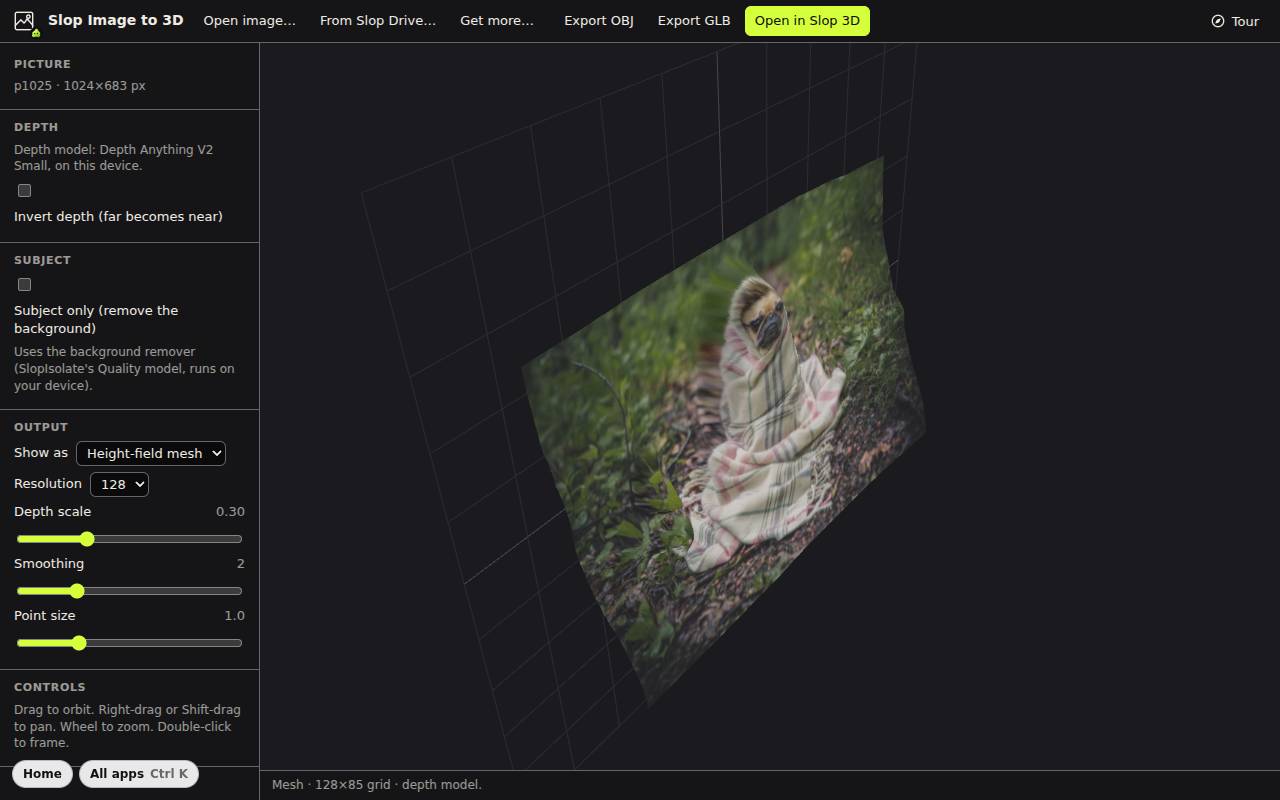
Task: Click the Smoothing value 2
Action: (241, 564)
